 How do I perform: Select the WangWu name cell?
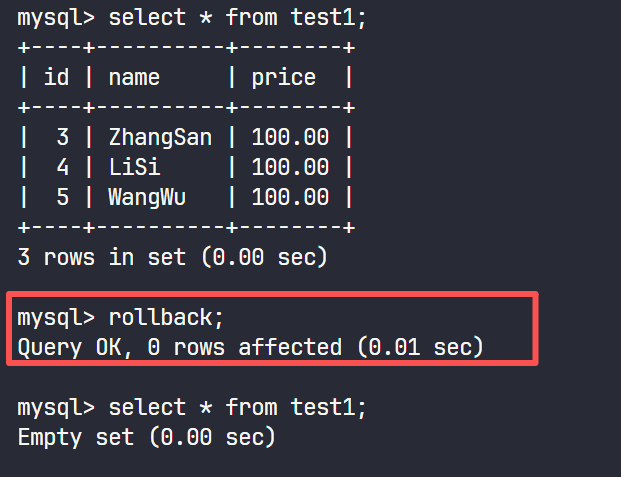[x=147, y=197]
